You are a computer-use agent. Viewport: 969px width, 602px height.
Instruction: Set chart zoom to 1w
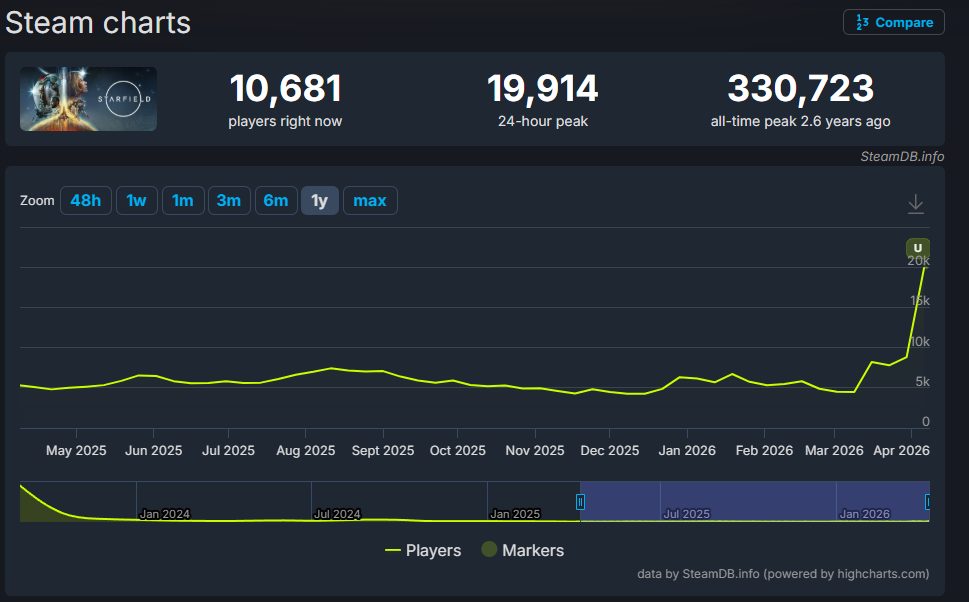[x=137, y=200]
